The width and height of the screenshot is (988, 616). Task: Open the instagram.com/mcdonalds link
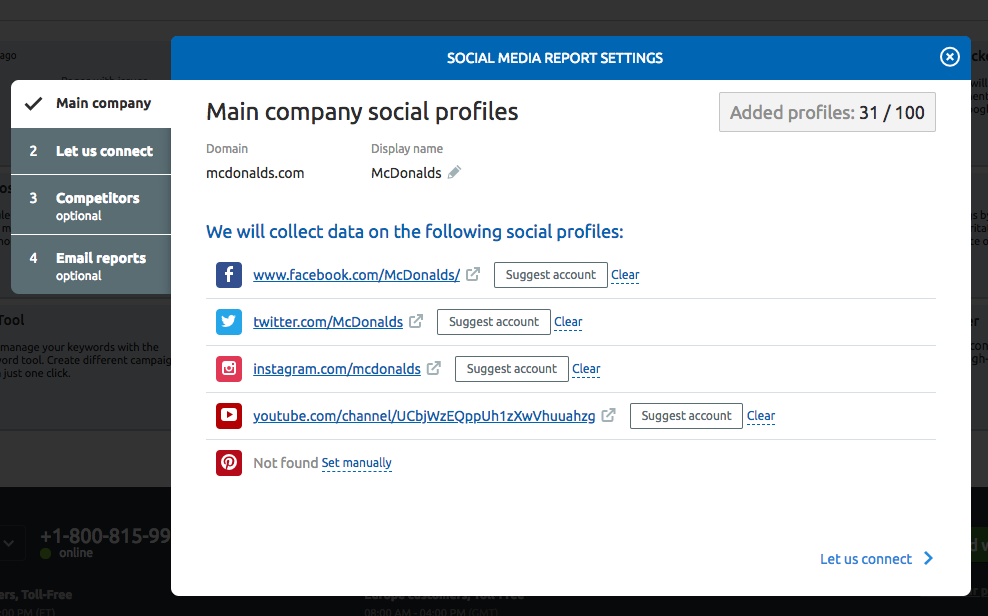coord(336,368)
